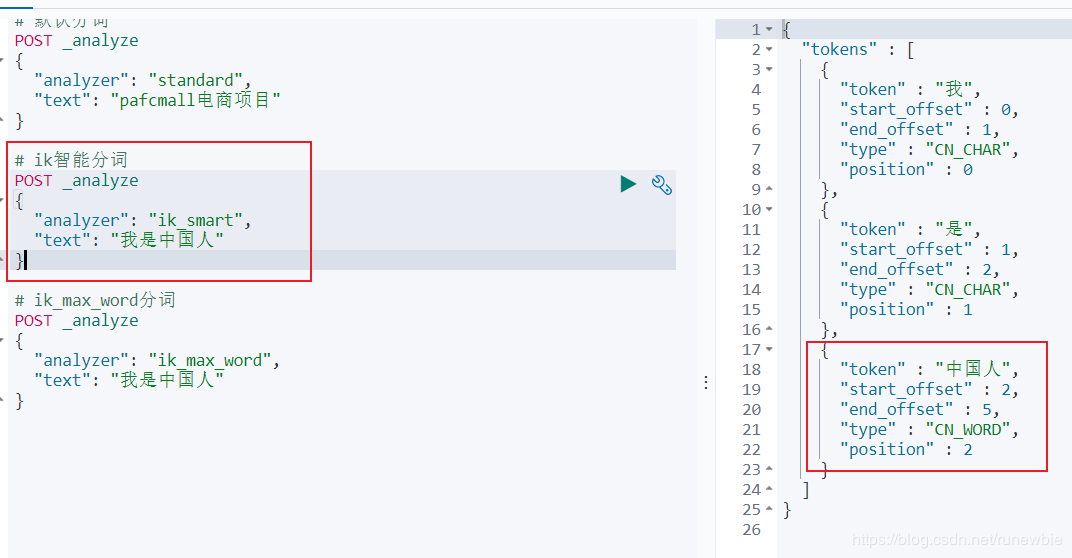This screenshot has width=1072, height=558.
Task: Click fold marker at line 24
Action: point(769,489)
